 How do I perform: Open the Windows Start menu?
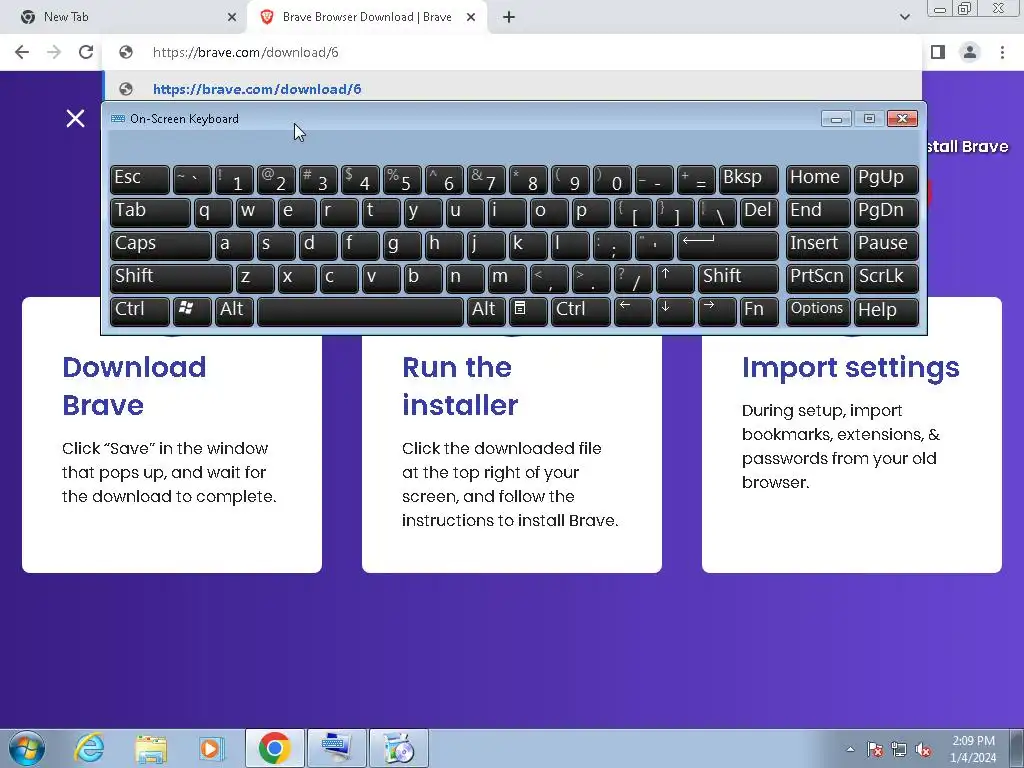[27, 748]
